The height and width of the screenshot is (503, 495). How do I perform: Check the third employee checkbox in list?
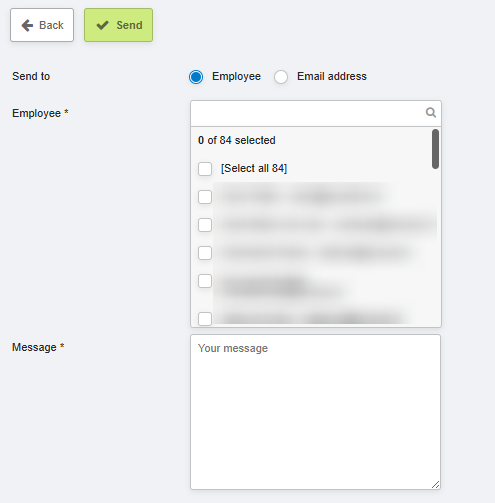(x=205, y=253)
